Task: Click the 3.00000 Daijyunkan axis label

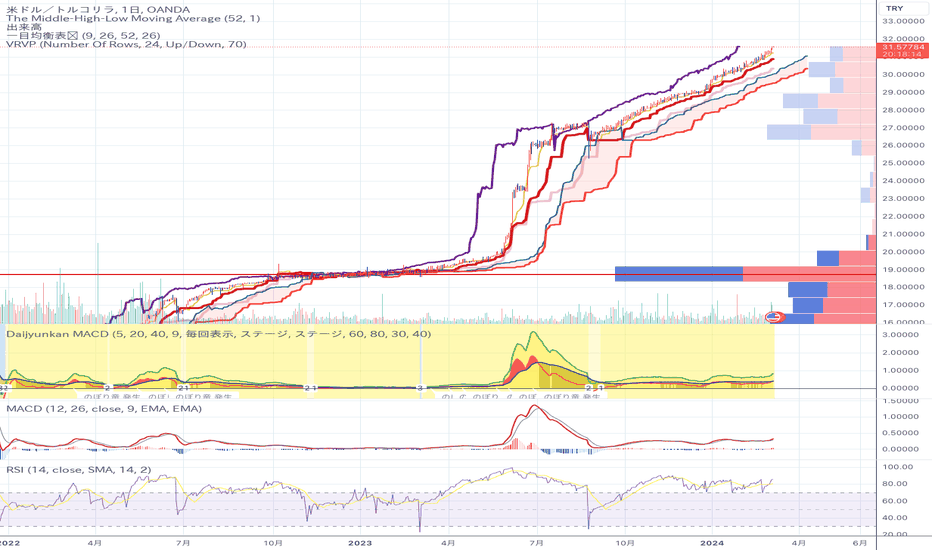Action: pos(900,335)
